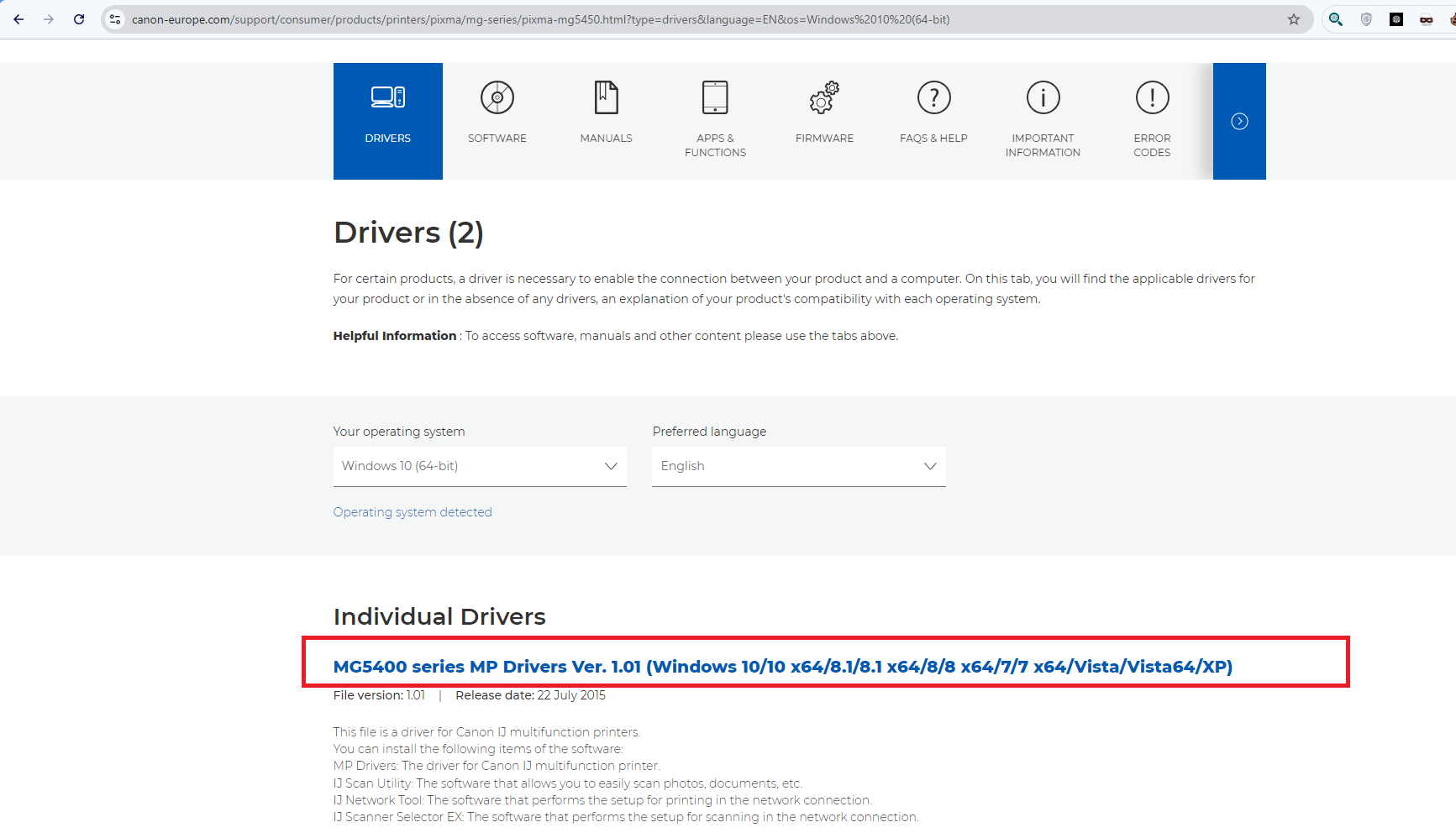Screen dimensions: 1456x838
Task: Click the Preferred language label
Action: 709,432
